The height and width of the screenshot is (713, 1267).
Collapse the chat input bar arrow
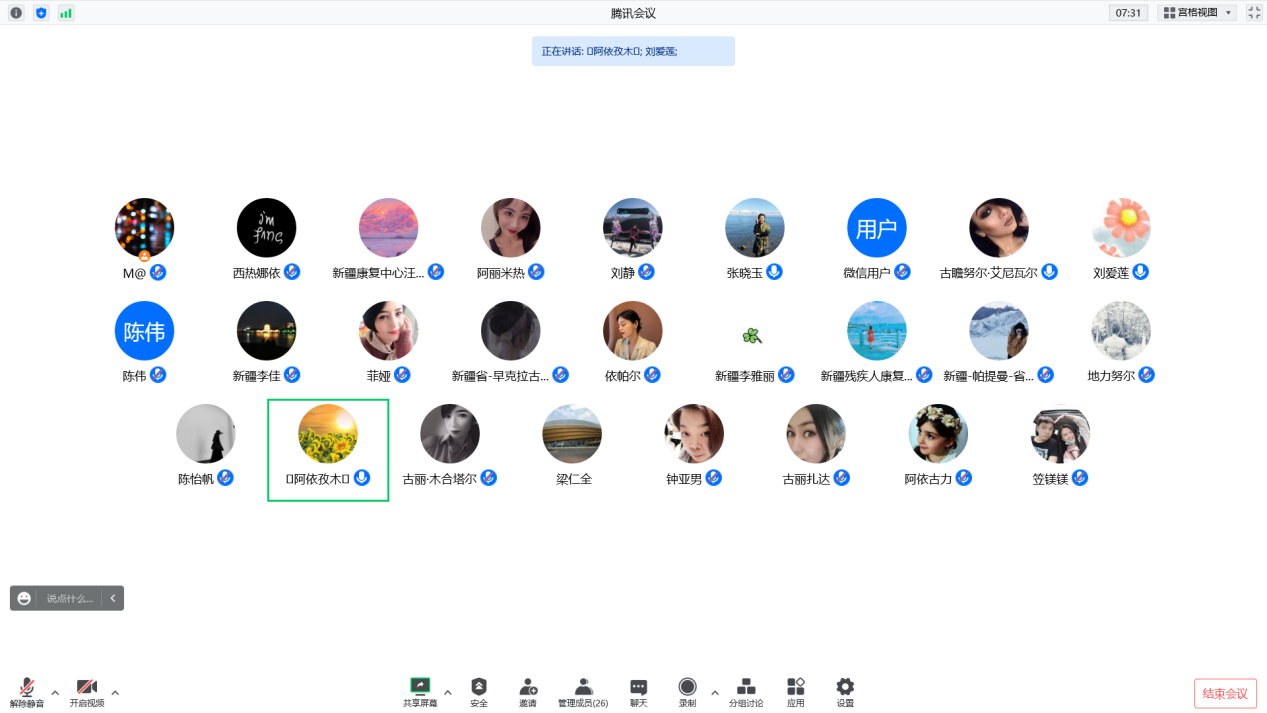[x=113, y=598]
